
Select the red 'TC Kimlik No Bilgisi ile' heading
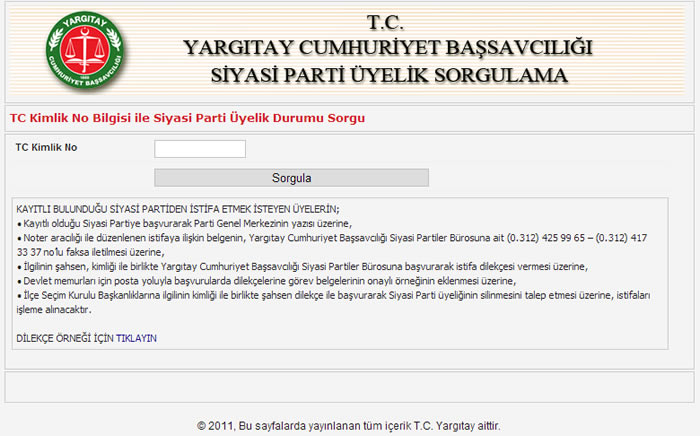188,118
